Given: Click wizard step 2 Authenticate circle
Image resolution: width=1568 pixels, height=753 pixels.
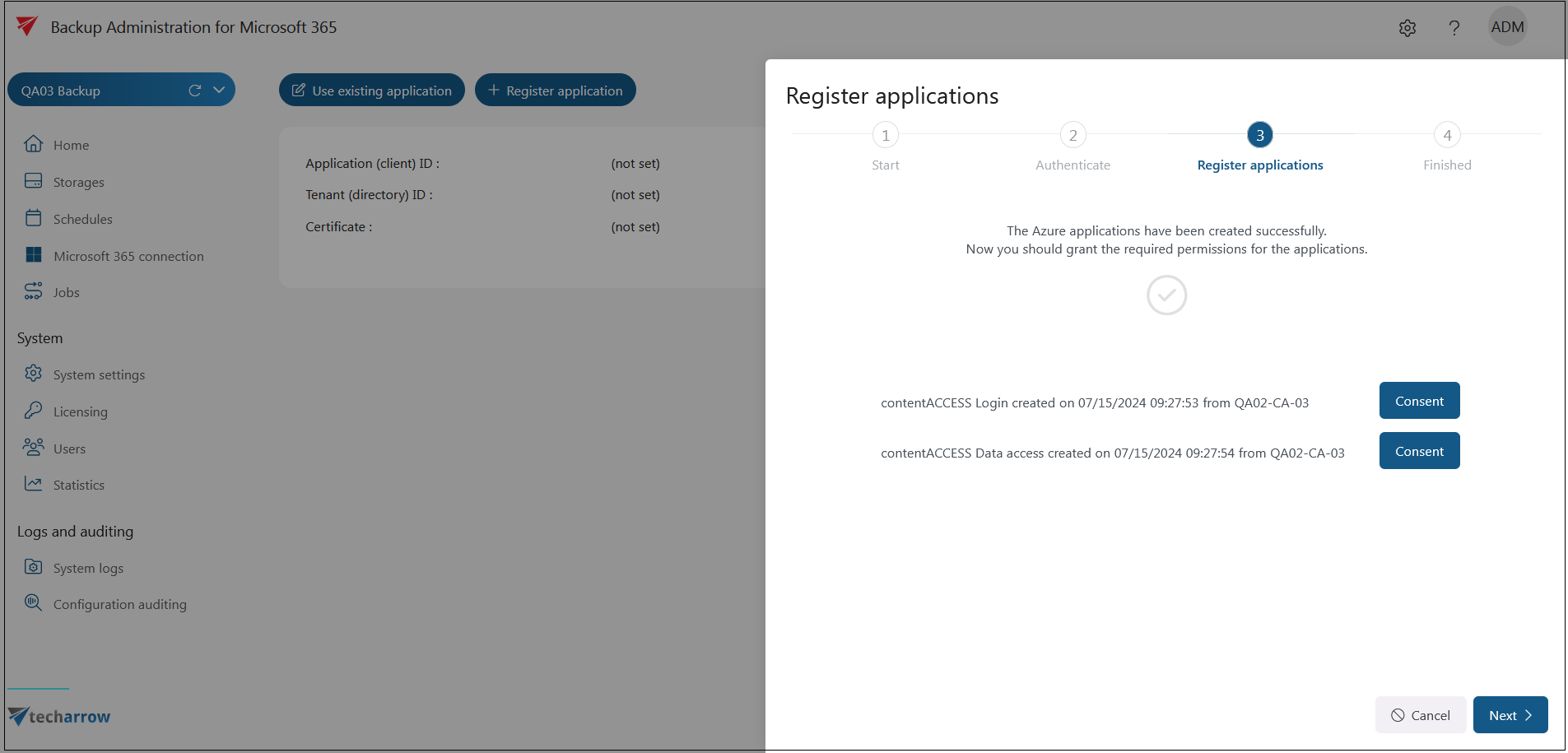Looking at the screenshot, I should [x=1072, y=135].
